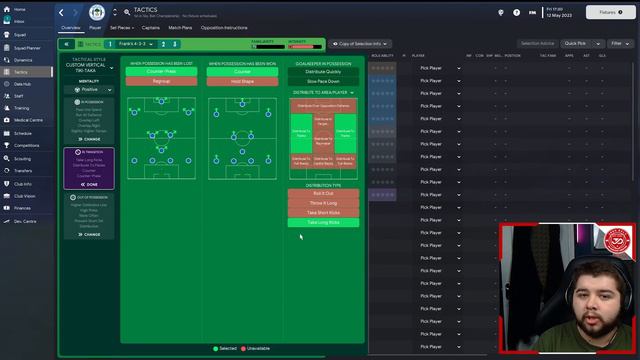Go back with the left arrow

[61, 13]
